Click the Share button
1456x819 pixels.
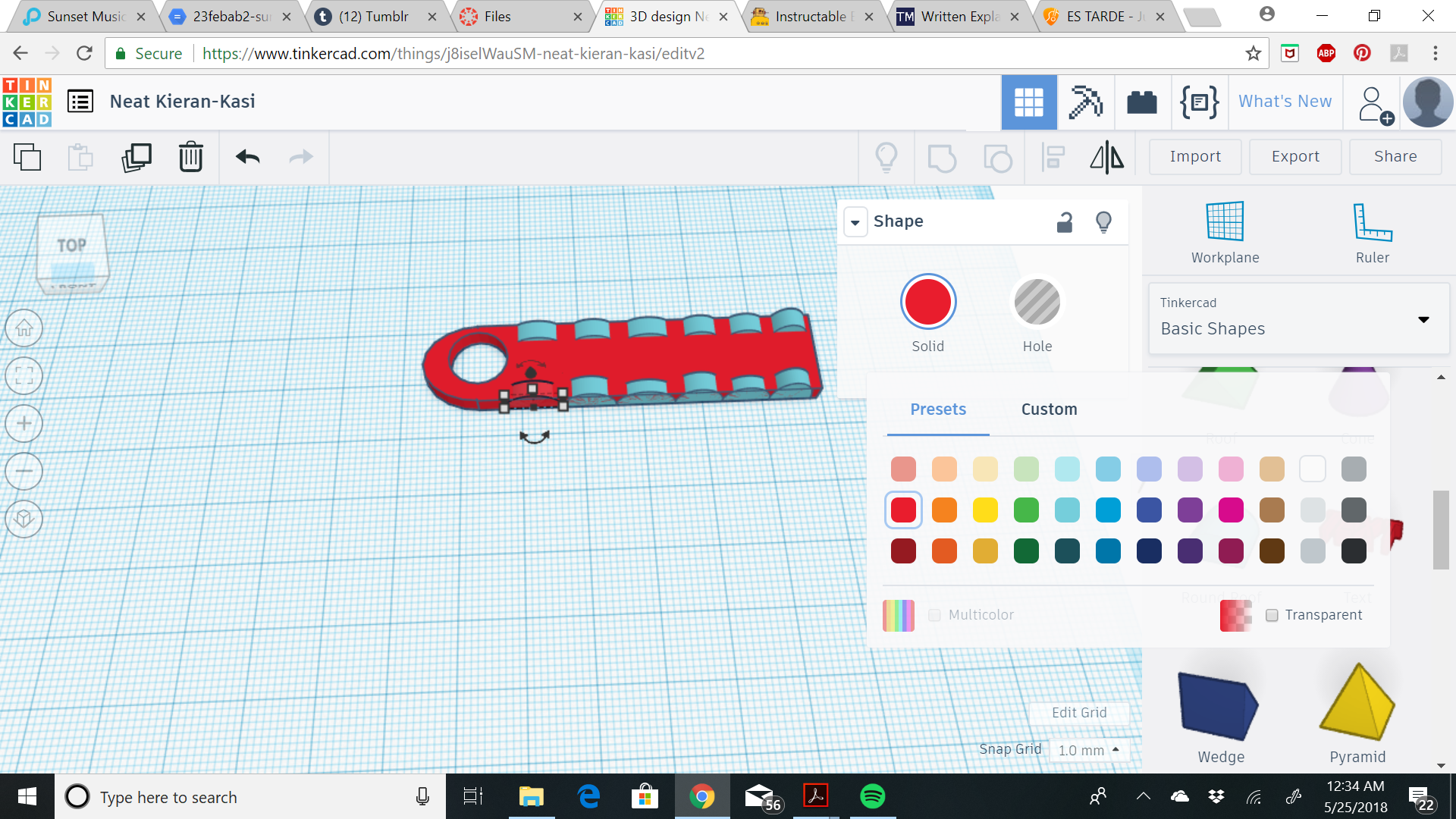coord(1395,156)
